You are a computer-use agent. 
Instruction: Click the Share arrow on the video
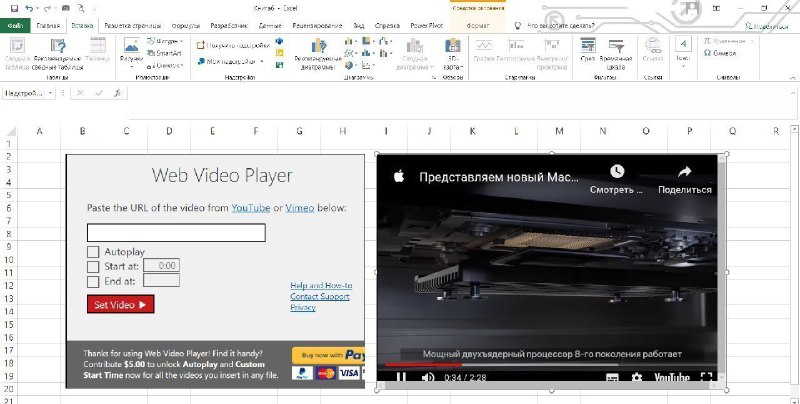(x=685, y=171)
